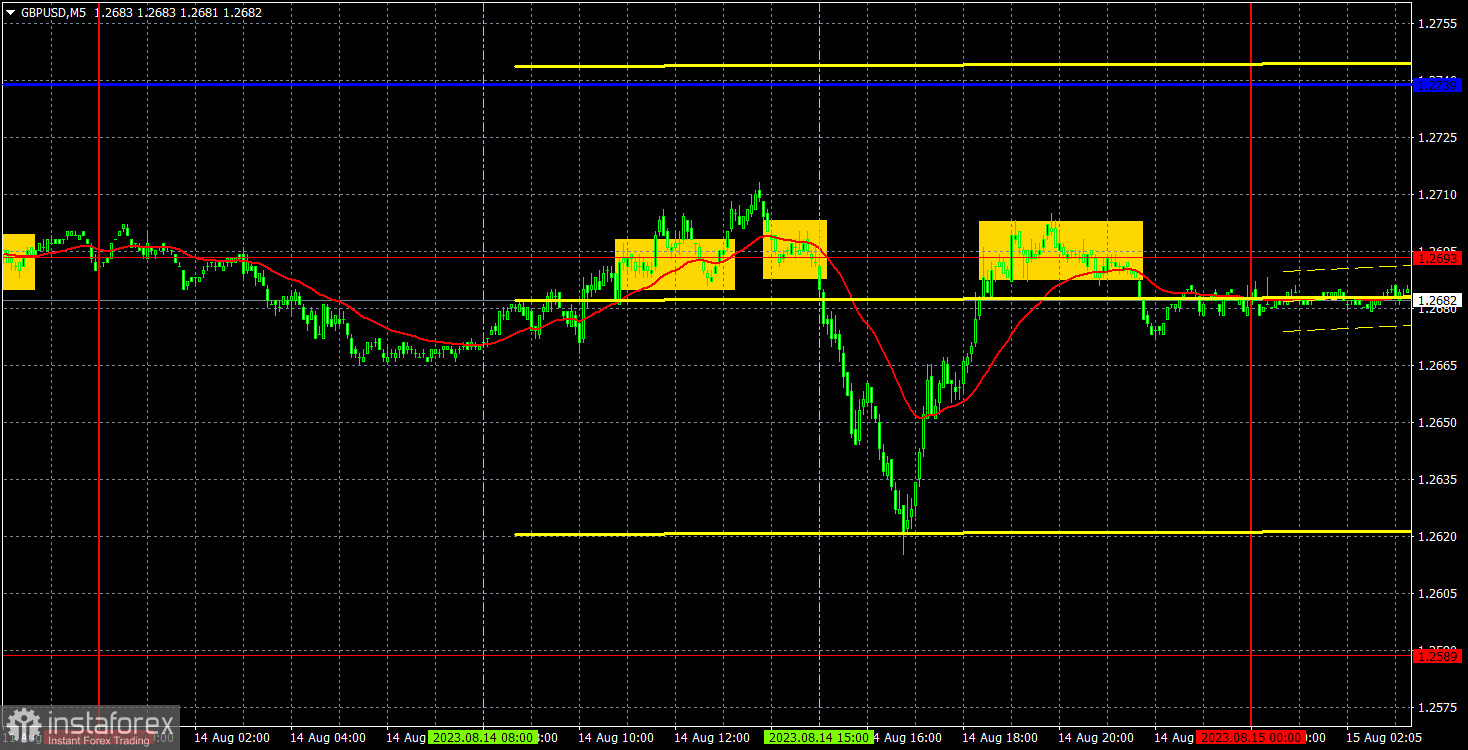Click the green 2023.08.14 15:00 time label
This screenshot has width=1468, height=750.
click(x=818, y=737)
